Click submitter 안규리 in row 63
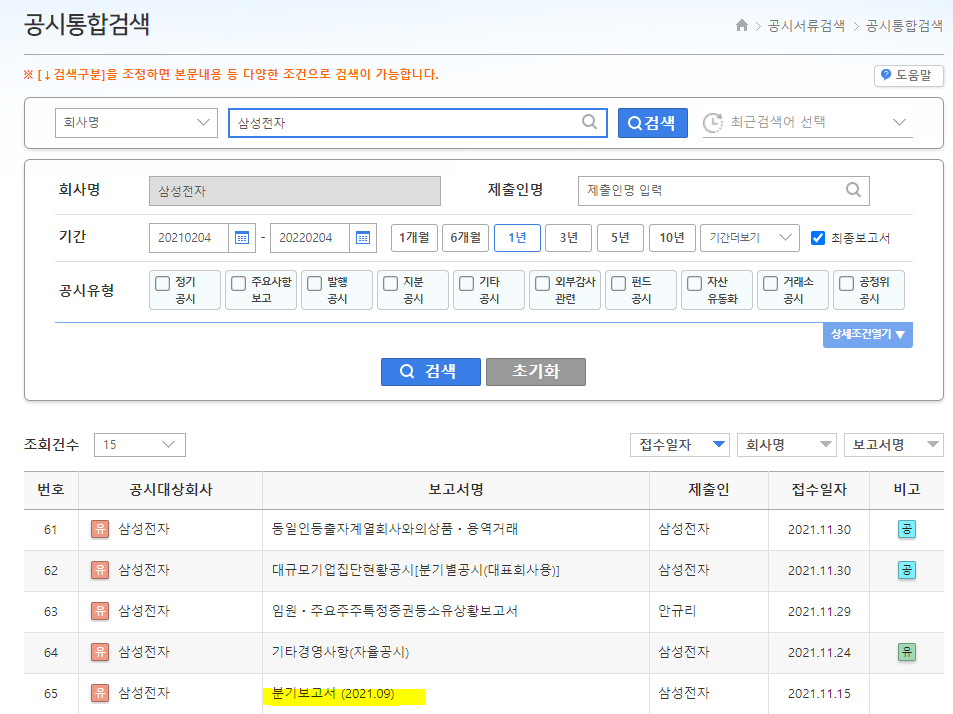 point(677,611)
